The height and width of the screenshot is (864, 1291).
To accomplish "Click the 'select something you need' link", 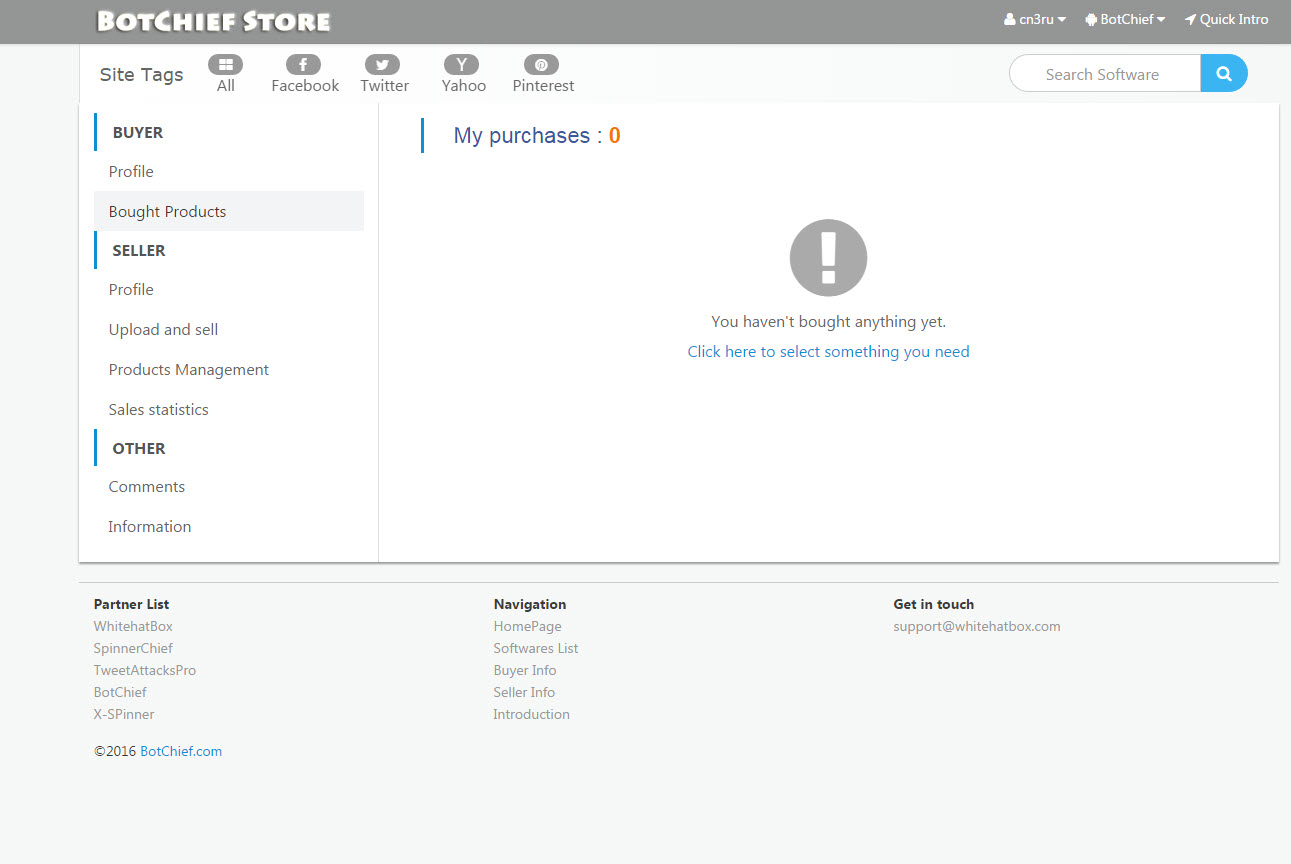I will click(828, 352).
